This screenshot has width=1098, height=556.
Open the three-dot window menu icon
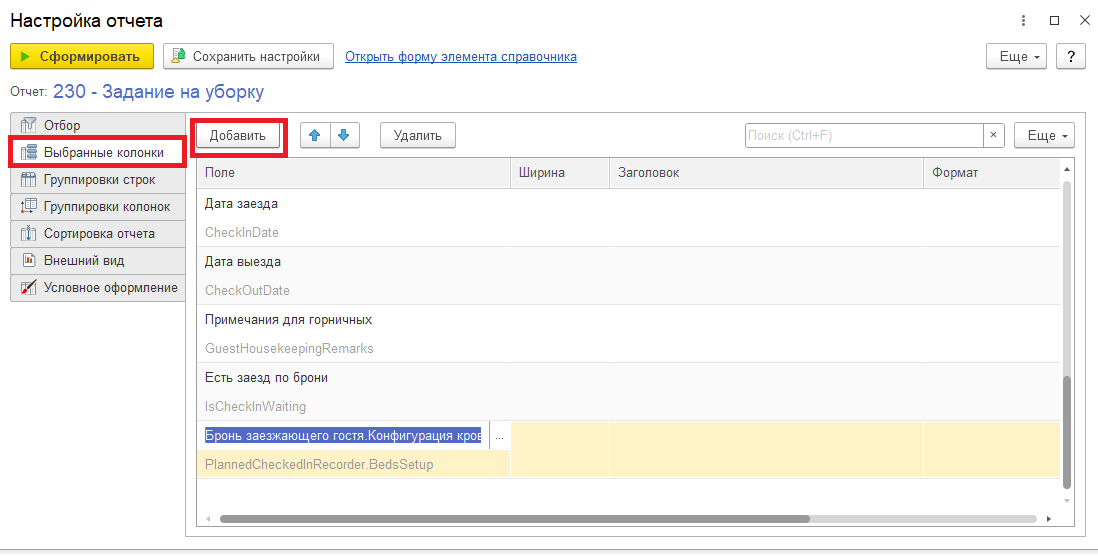1023,21
